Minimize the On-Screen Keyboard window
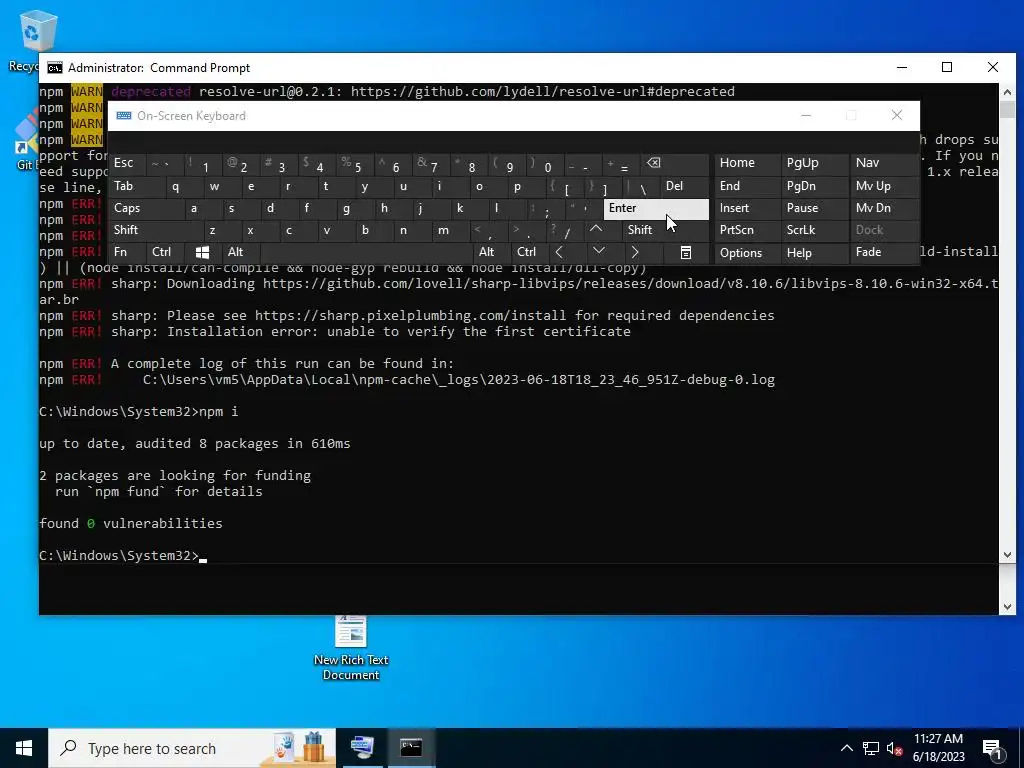Image resolution: width=1024 pixels, height=768 pixels. (806, 116)
